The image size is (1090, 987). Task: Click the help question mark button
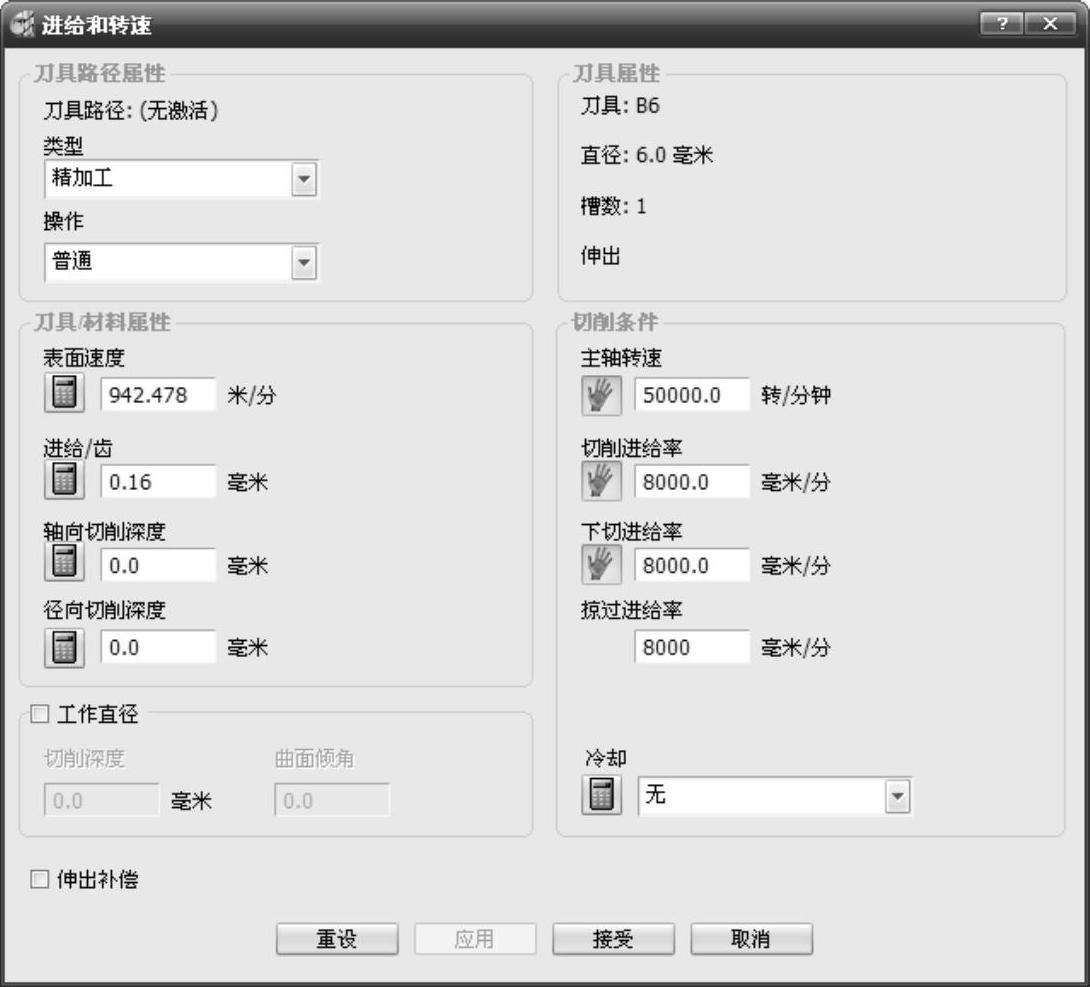pos(1001,24)
